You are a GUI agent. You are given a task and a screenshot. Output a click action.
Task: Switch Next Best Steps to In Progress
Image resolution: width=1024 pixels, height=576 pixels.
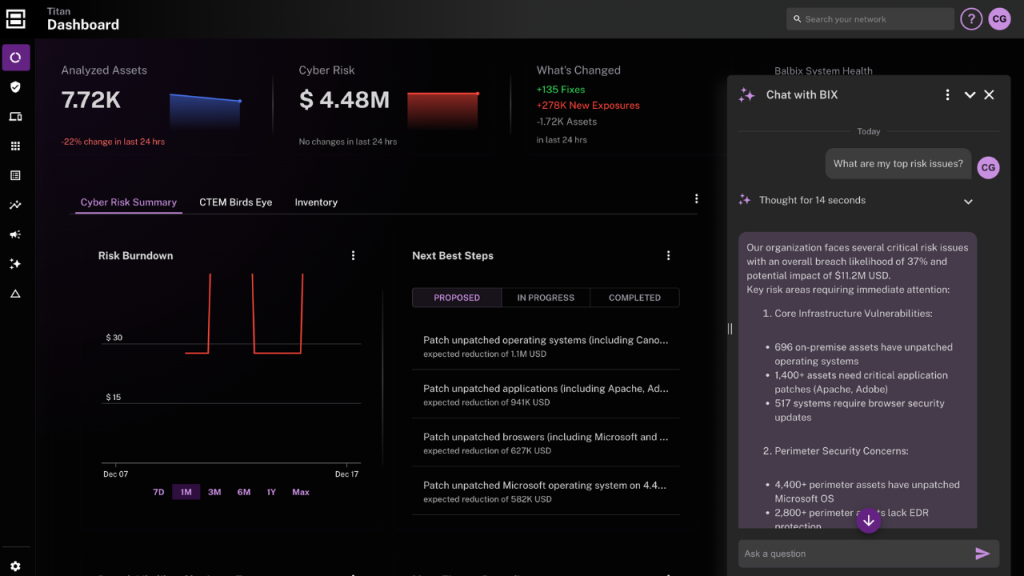coord(545,298)
